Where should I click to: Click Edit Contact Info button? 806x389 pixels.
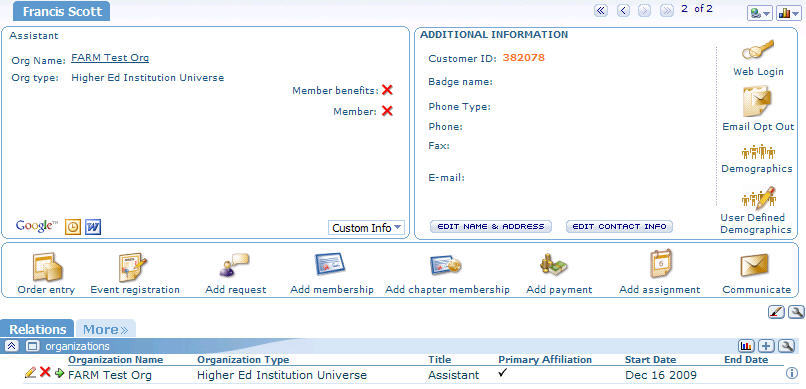619,226
